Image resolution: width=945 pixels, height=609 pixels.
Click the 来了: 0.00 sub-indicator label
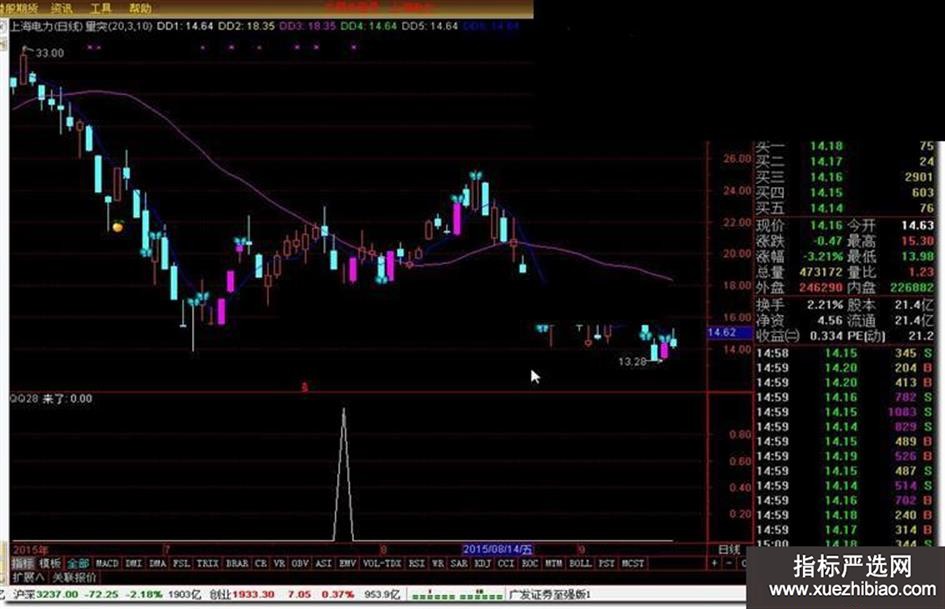pos(67,399)
